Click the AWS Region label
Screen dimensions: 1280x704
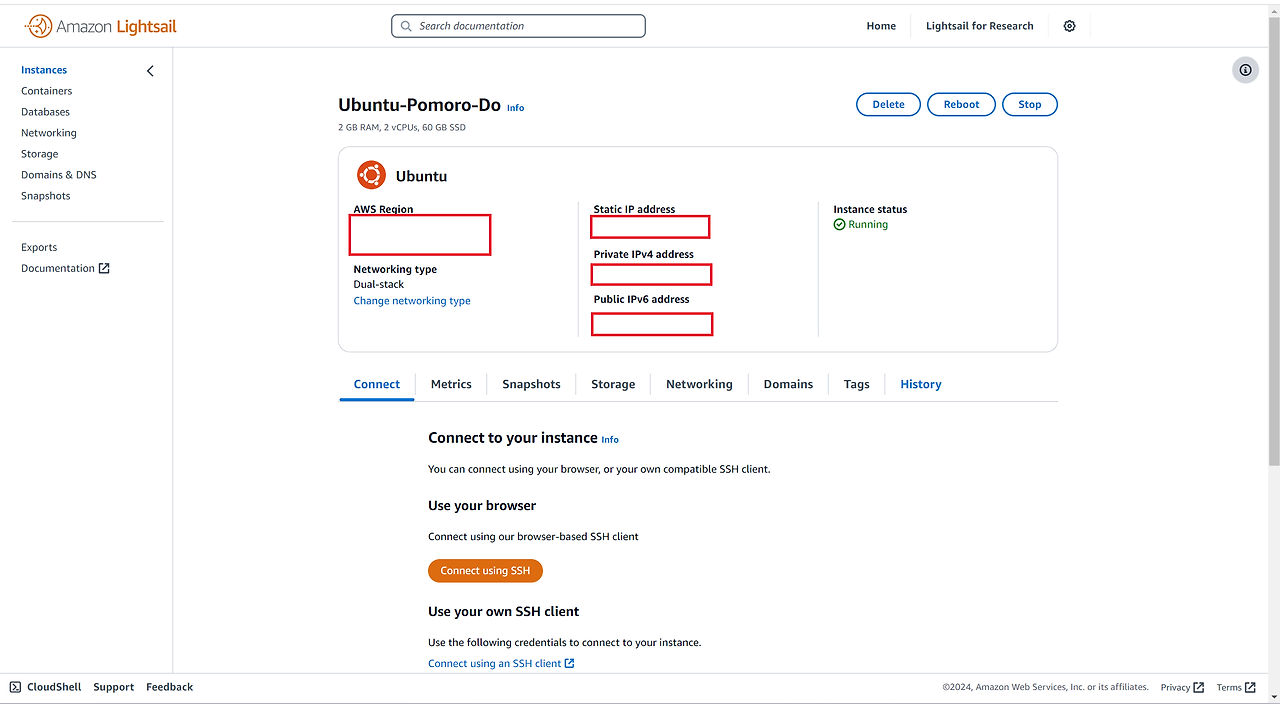[x=383, y=209]
